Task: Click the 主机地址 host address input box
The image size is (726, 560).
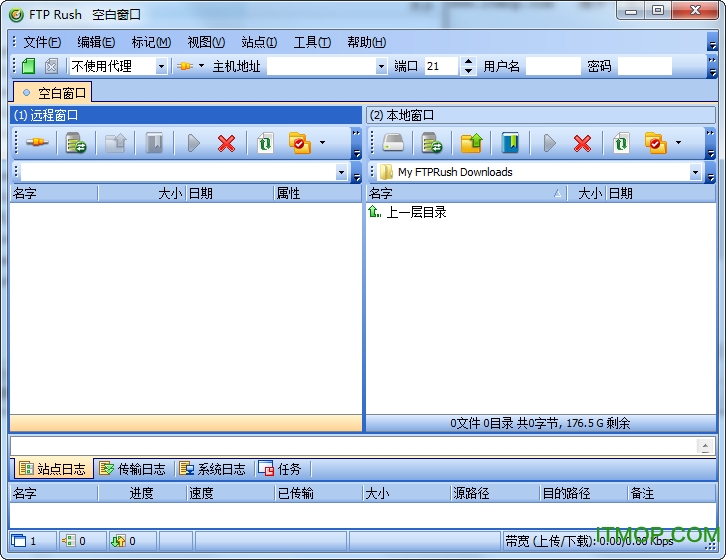Action: tap(322, 66)
